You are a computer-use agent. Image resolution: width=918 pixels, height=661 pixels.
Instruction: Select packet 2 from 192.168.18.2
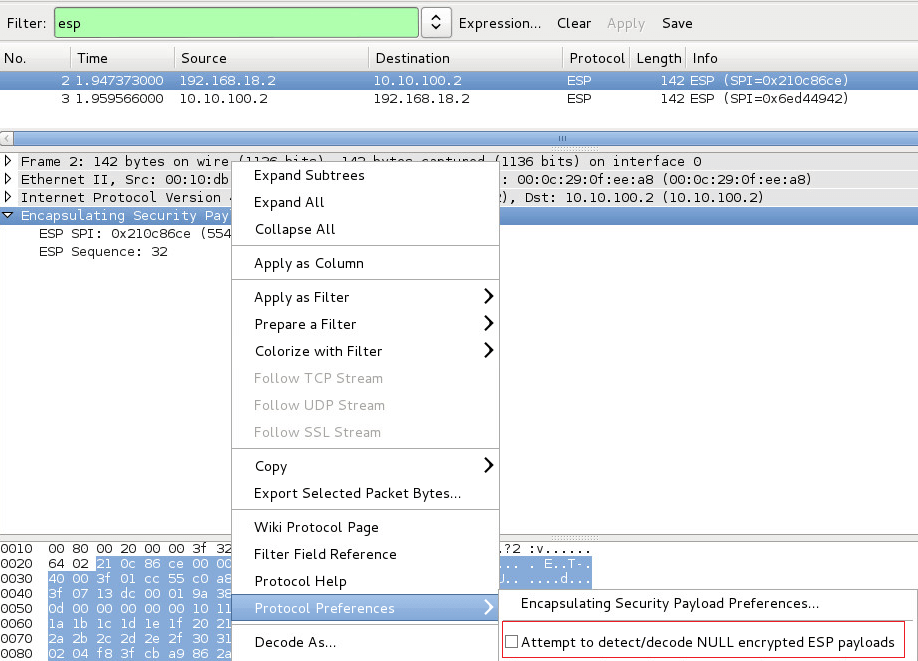[x=459, y=80]
